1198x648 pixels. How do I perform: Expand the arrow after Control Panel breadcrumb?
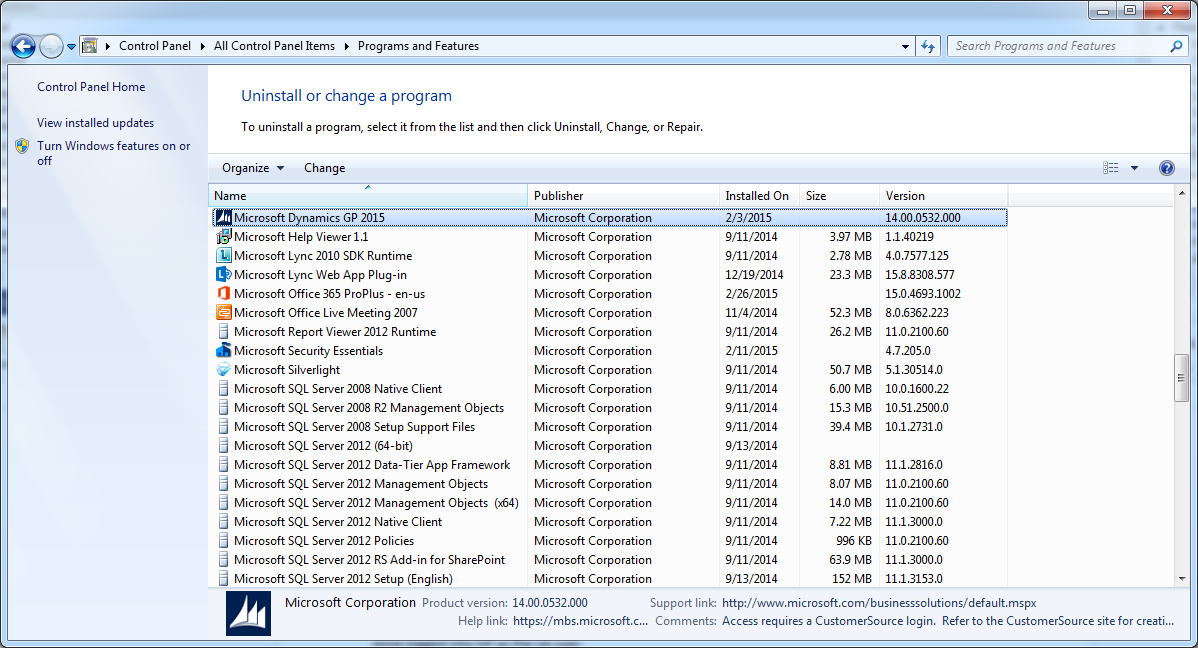[x=202, y=46]
